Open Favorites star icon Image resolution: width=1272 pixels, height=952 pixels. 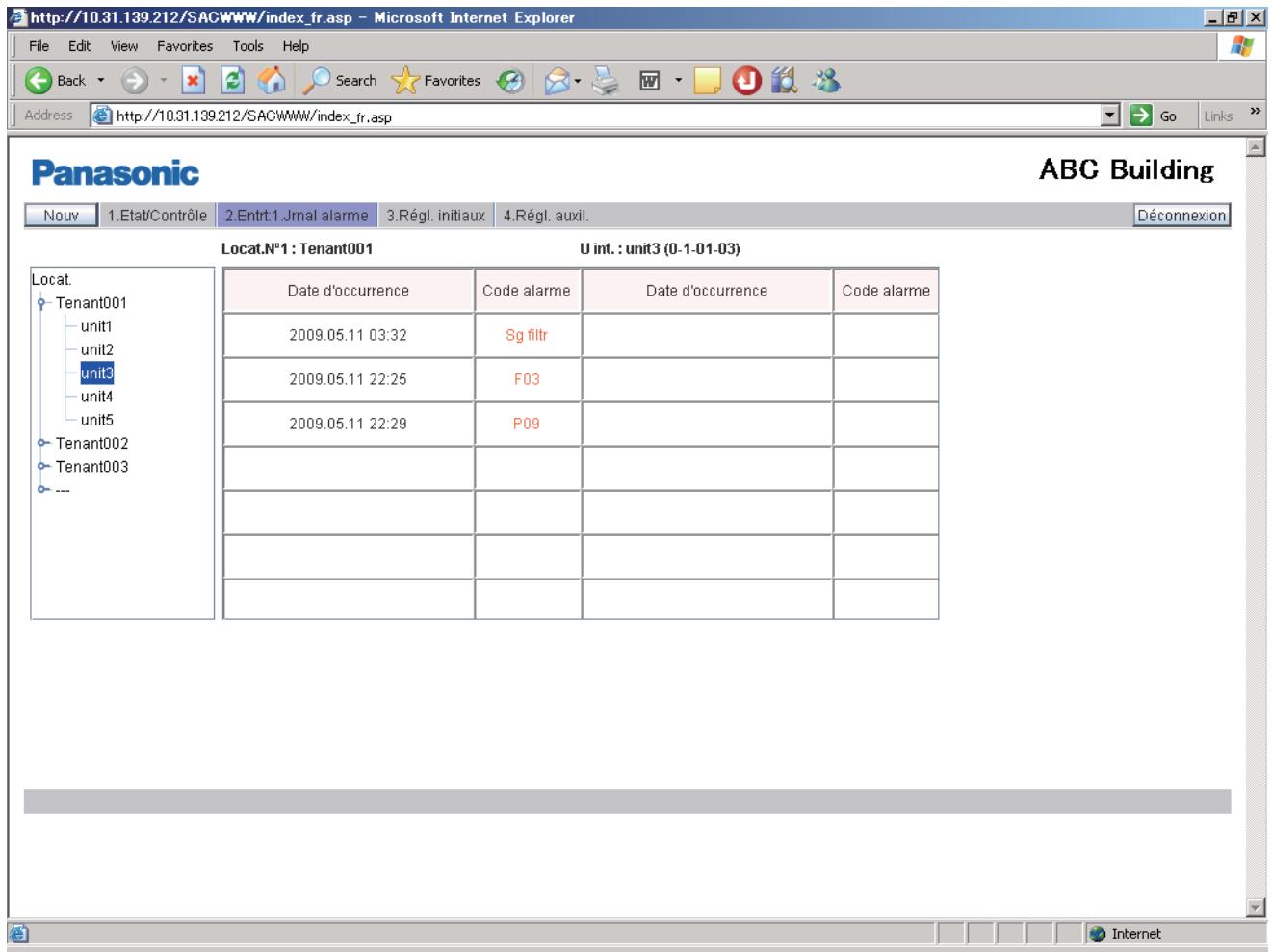coord(405,81)
